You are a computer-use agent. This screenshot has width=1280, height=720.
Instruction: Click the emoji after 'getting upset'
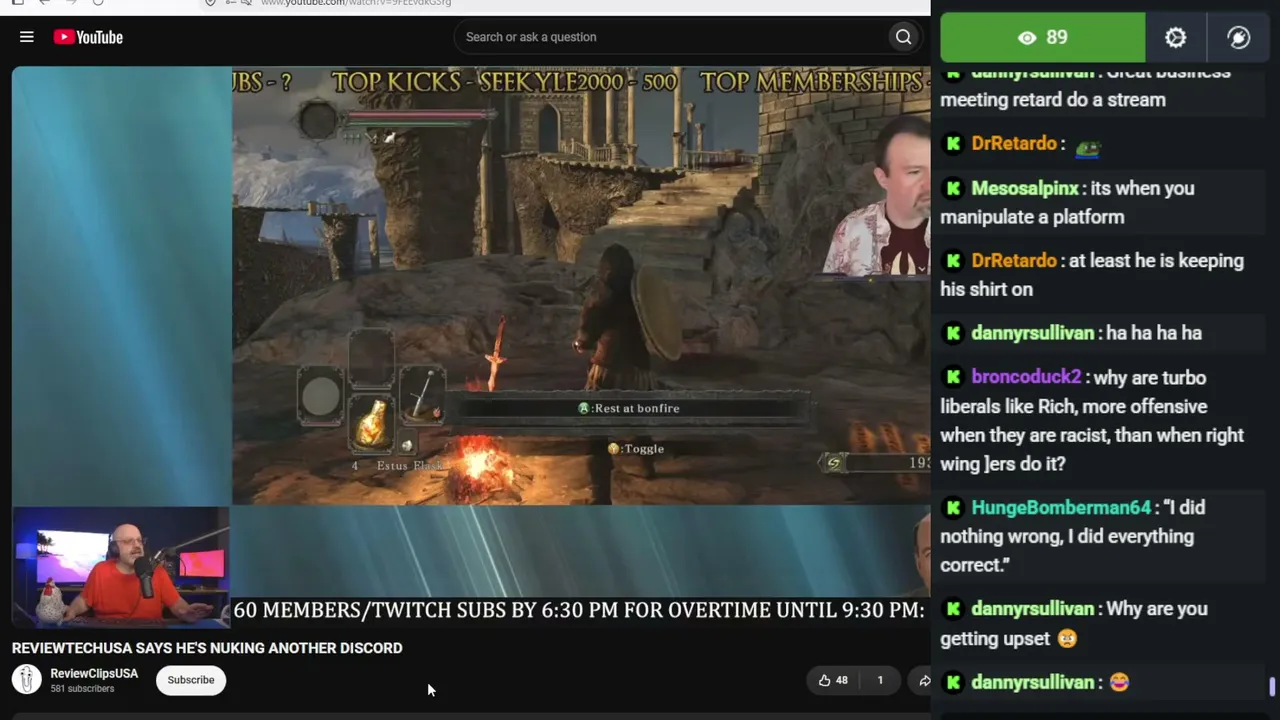pos(1067,638)
